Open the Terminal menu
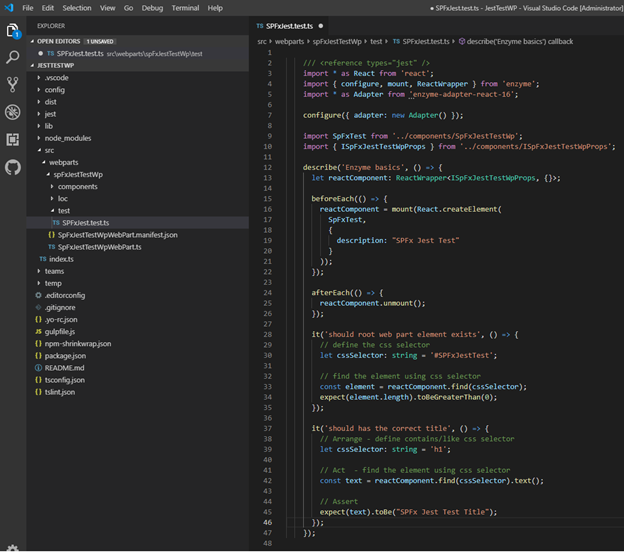Viewport: 624px width, 560px height. click(185, 7)
